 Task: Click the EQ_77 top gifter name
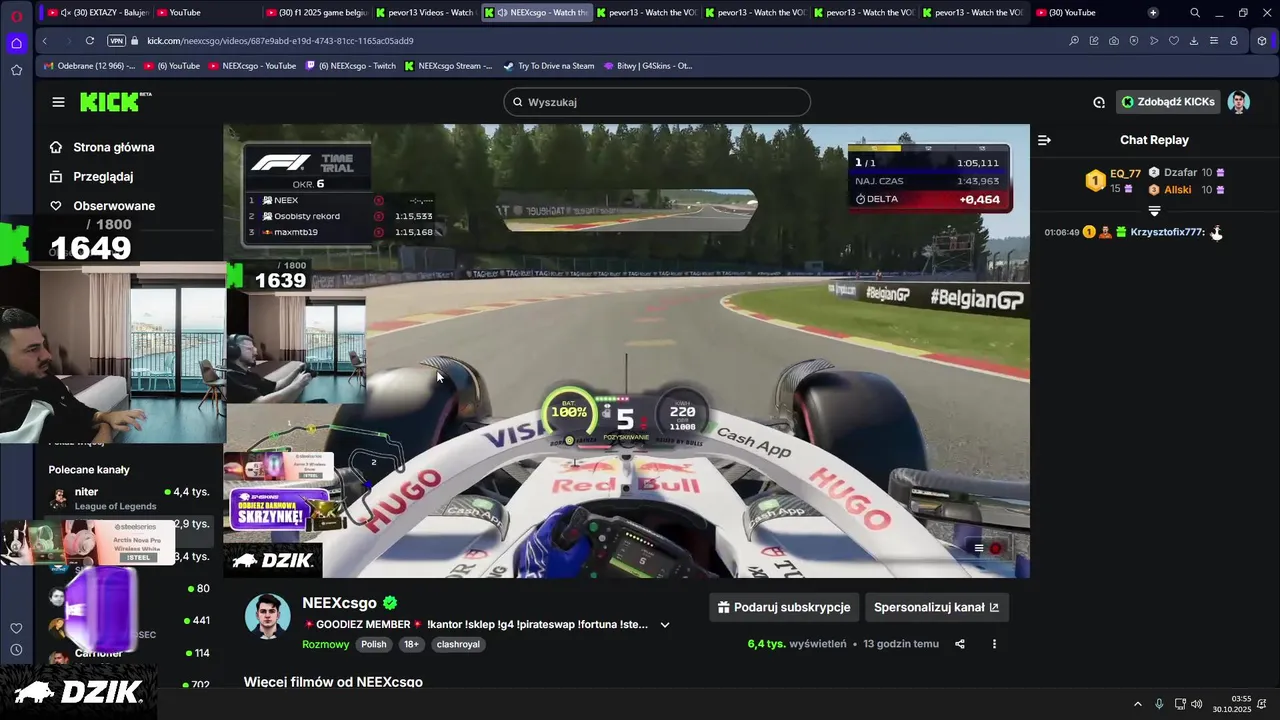pos(1125,173)
